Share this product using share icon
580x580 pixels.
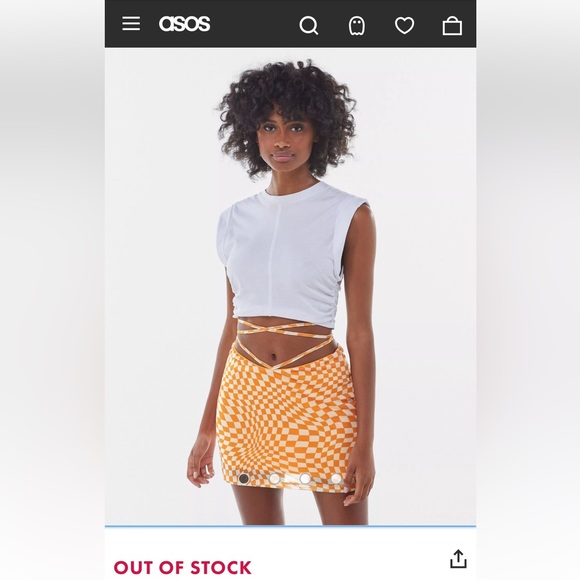click(x=458, y=559)
